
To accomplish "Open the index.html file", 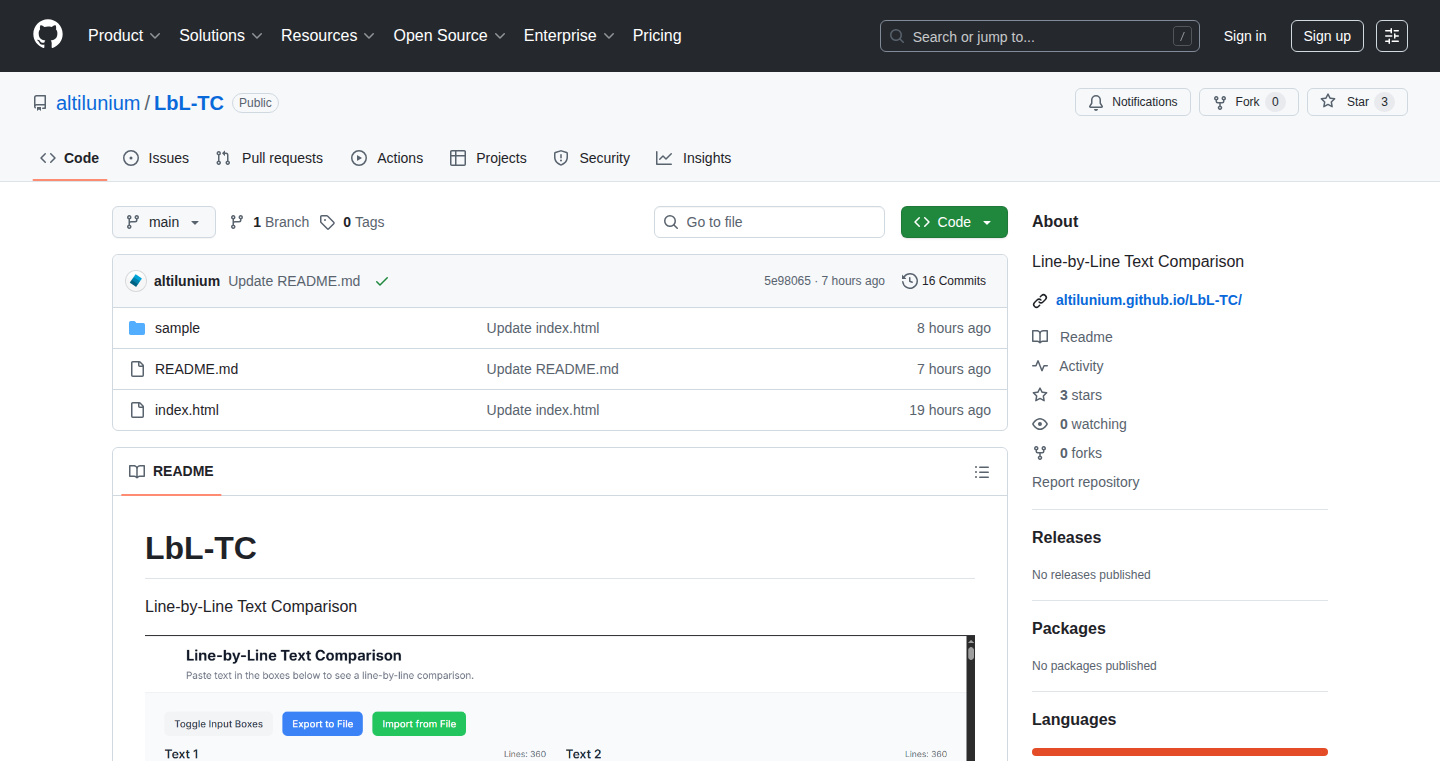I will coord(187,410).
